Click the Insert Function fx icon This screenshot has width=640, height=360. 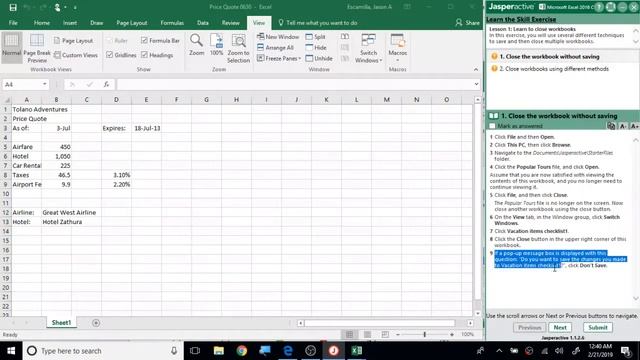106,84
